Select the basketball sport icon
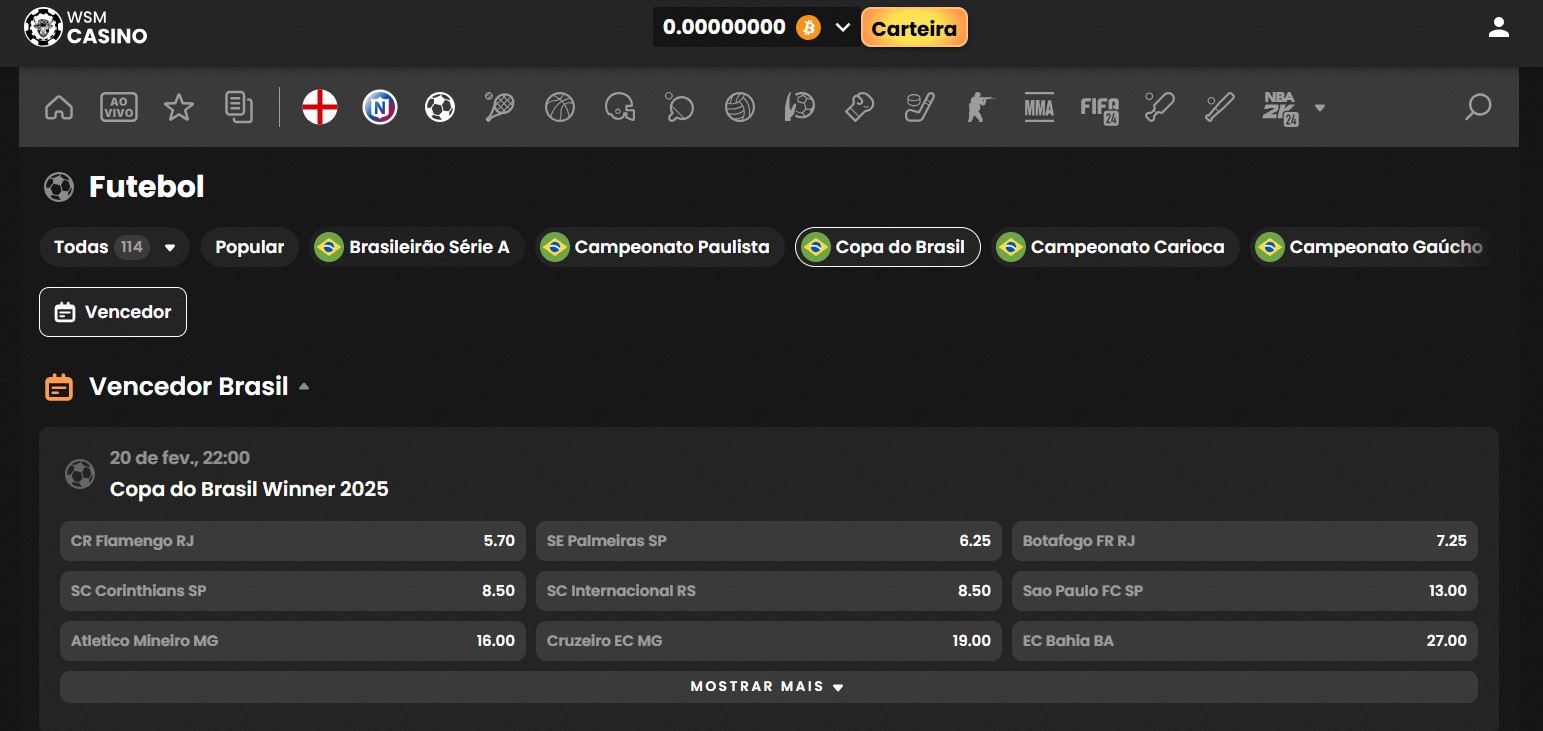Screen dimensions: 1543x731 coord(560,107)
